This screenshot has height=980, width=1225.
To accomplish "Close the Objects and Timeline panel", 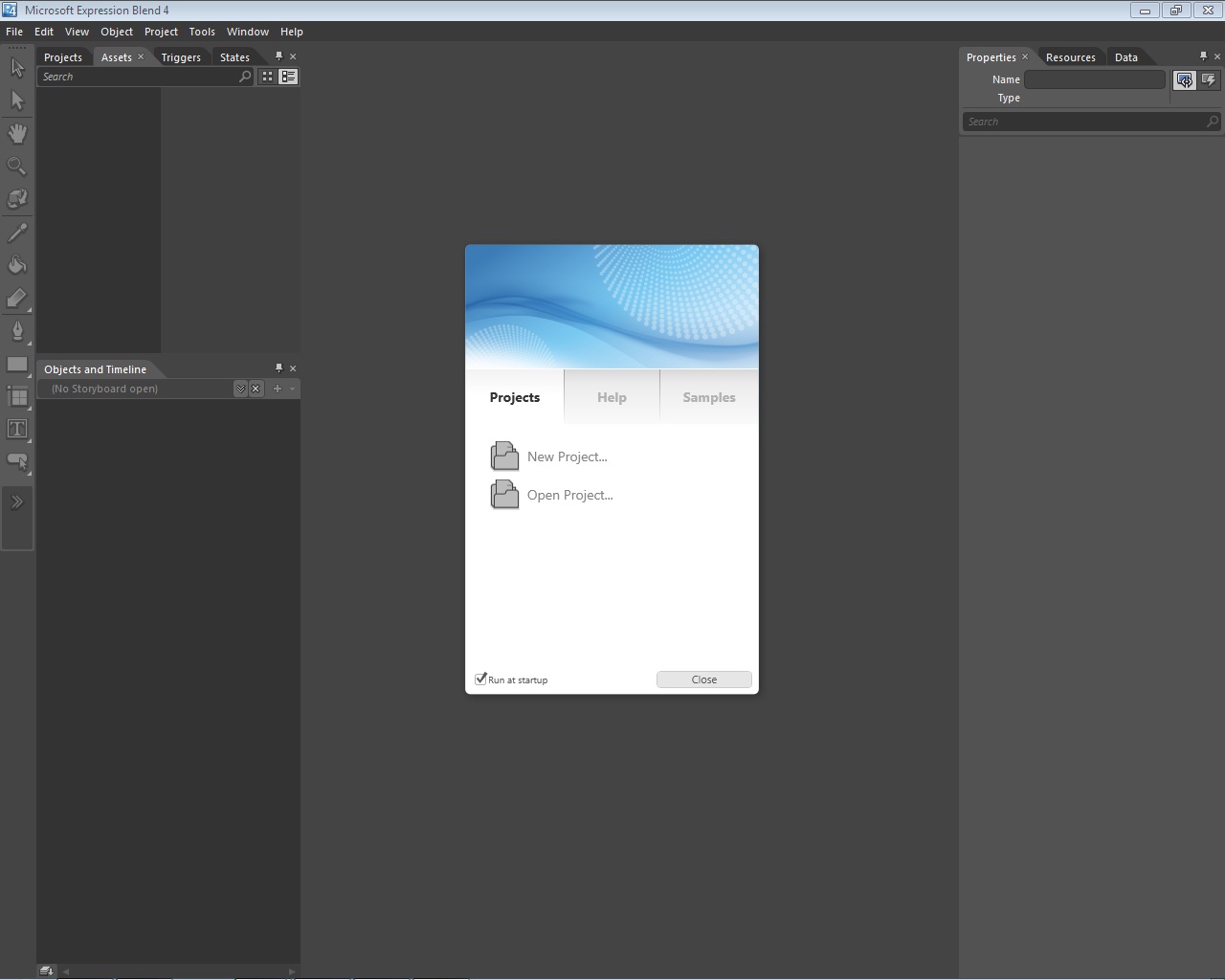I will click(293, 368).
